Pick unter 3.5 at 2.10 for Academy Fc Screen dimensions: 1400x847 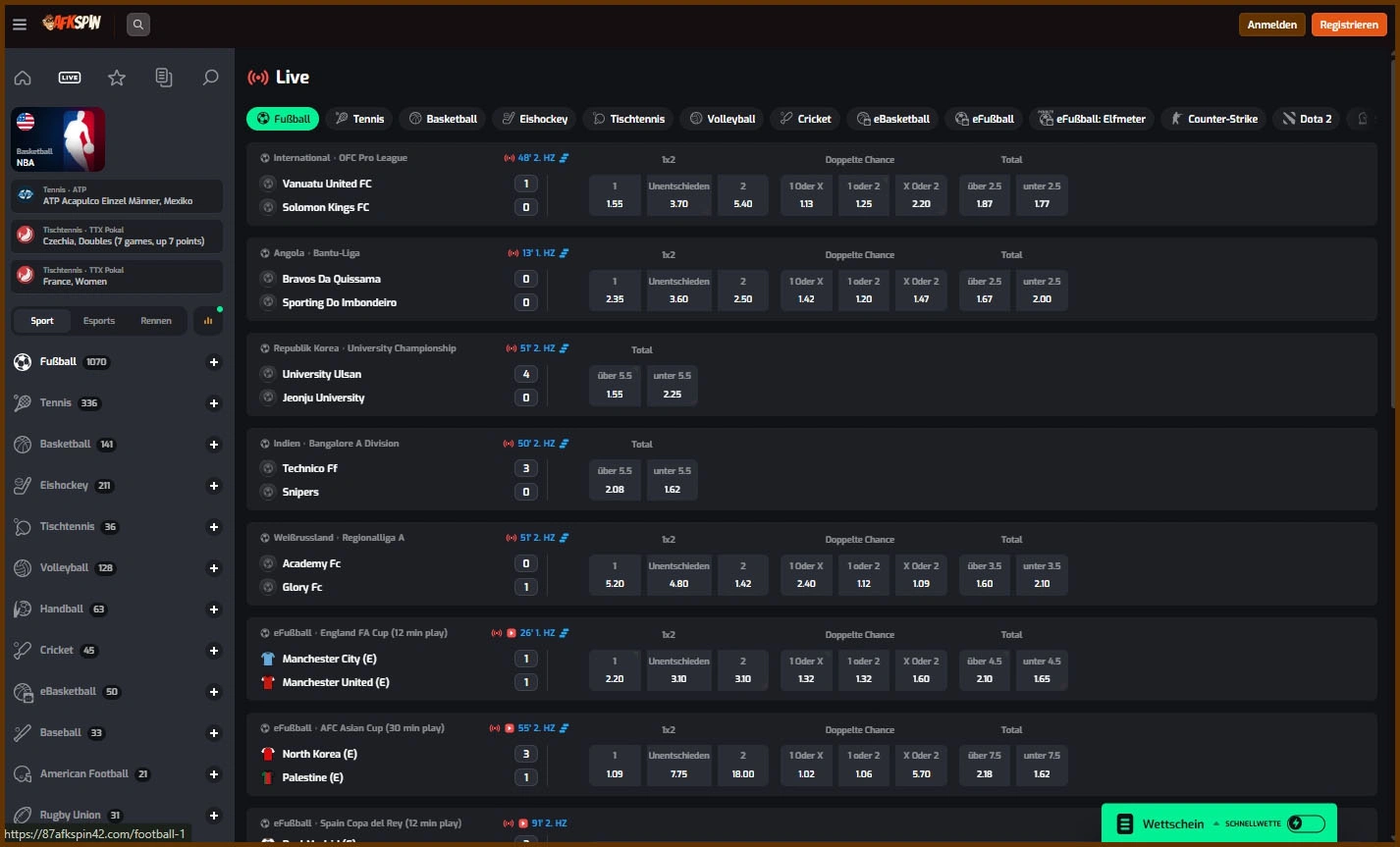[x=1042, y=575]
